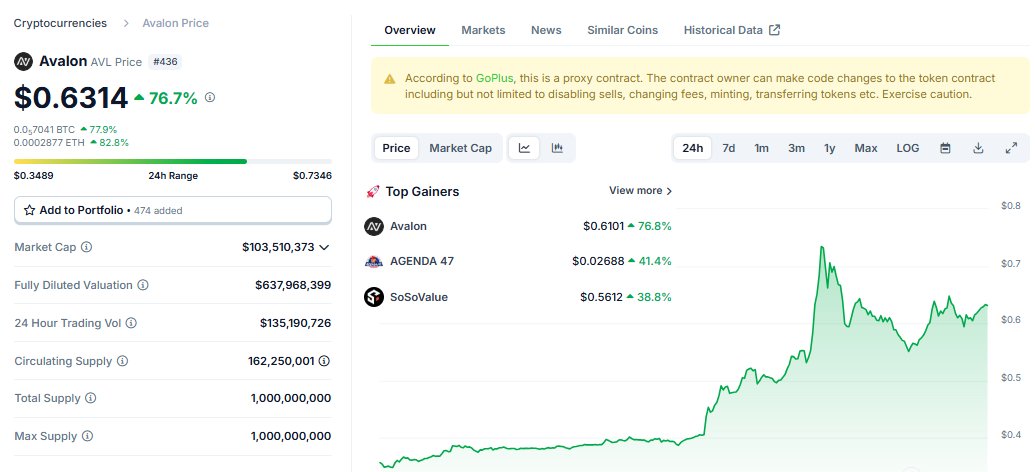This screenshot has height=472, width=1035.
Task: Select the Market Cap chart toggle
Action: 461,148
